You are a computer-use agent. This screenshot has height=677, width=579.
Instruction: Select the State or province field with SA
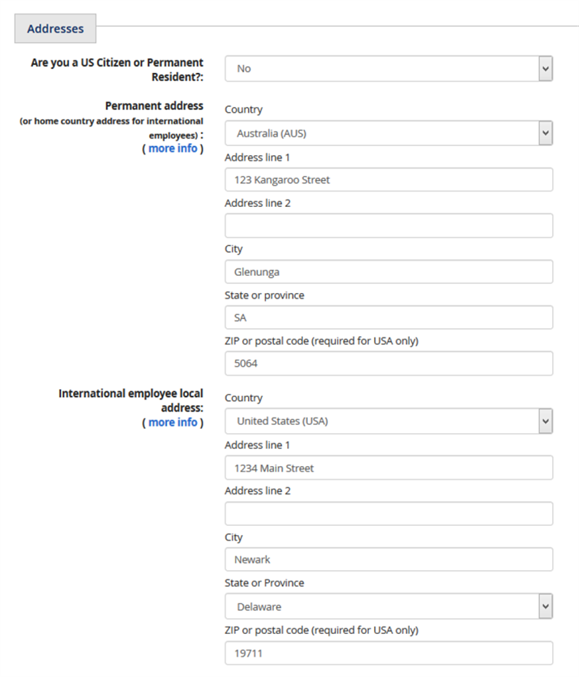point(389,317)
